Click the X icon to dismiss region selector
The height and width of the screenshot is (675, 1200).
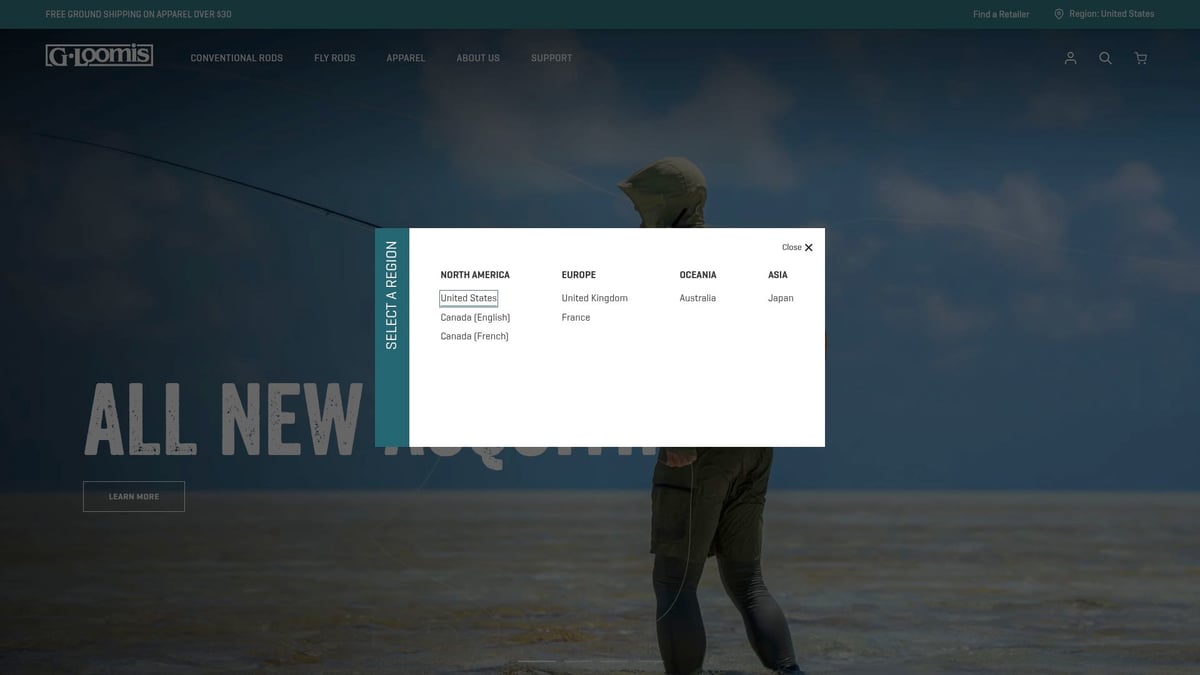[x=808, y=246]
